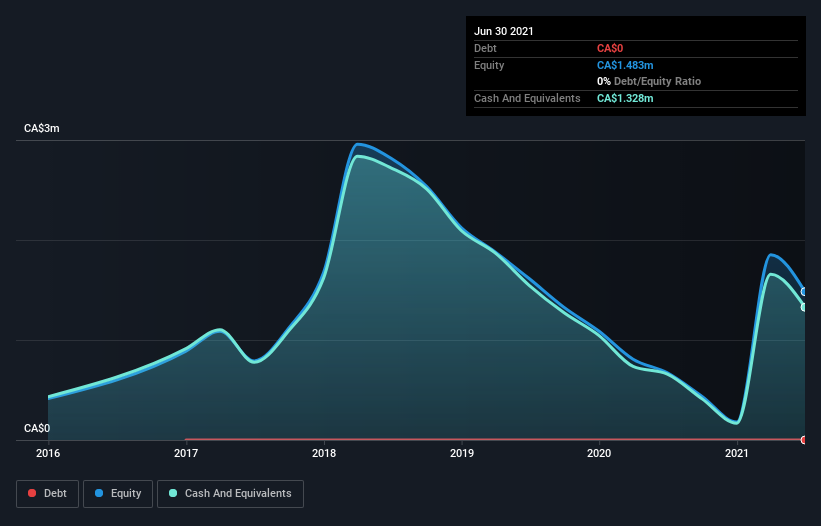Click the 2016 x-axis label
This screenshot has width=821, height=526.
point(48,453)
